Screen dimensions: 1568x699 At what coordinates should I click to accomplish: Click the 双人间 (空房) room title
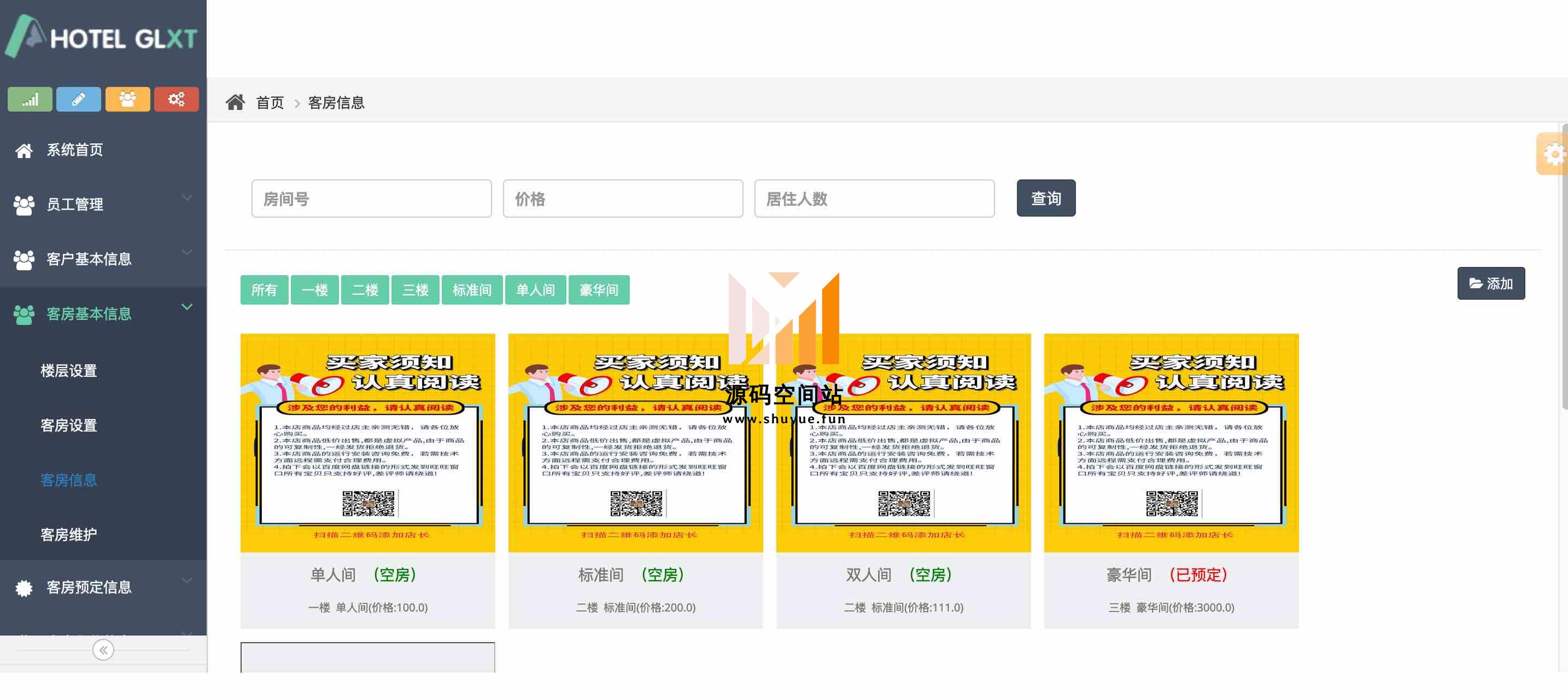pyautogui.click(x=900, y=575)
